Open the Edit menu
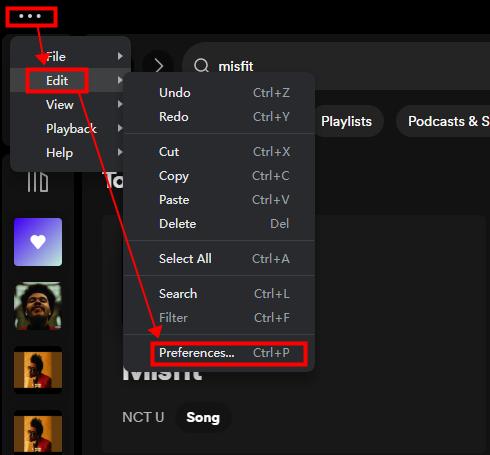Image resolution: width=490 pixels, height=455 pixels. 70,80
